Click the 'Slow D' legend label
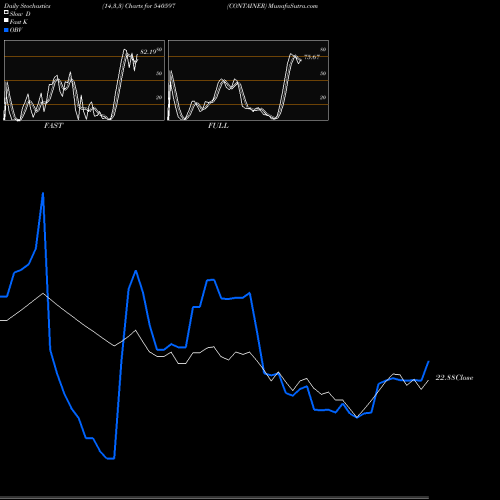This screenshot has height=500, width=500. click(20, 14)
